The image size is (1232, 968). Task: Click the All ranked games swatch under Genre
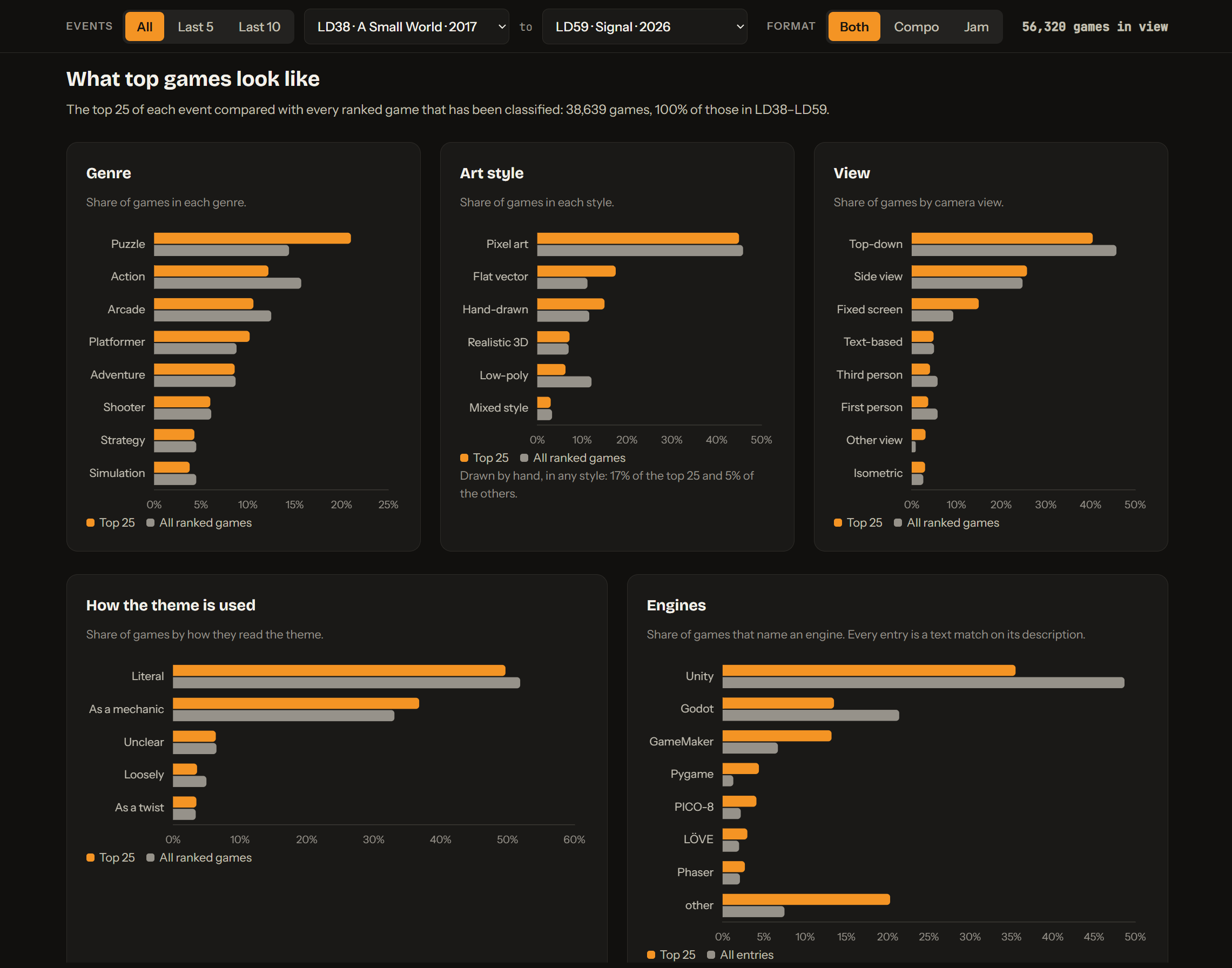point(150,522)
